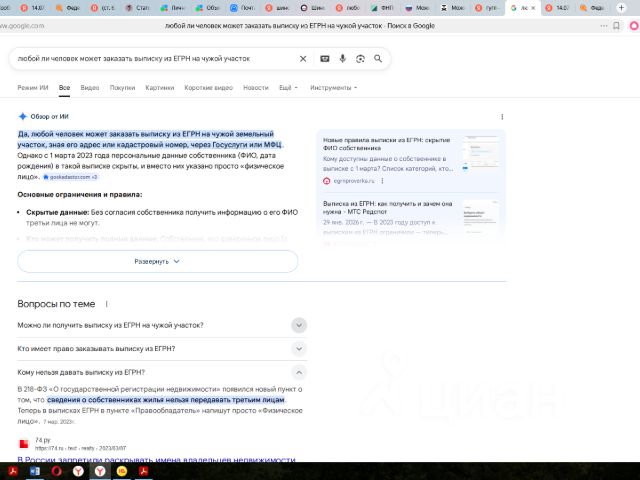Click the 74.ru URL breadcrumb
The width and height of the screenshot is (640, 480).
click(x=80, y=448)
